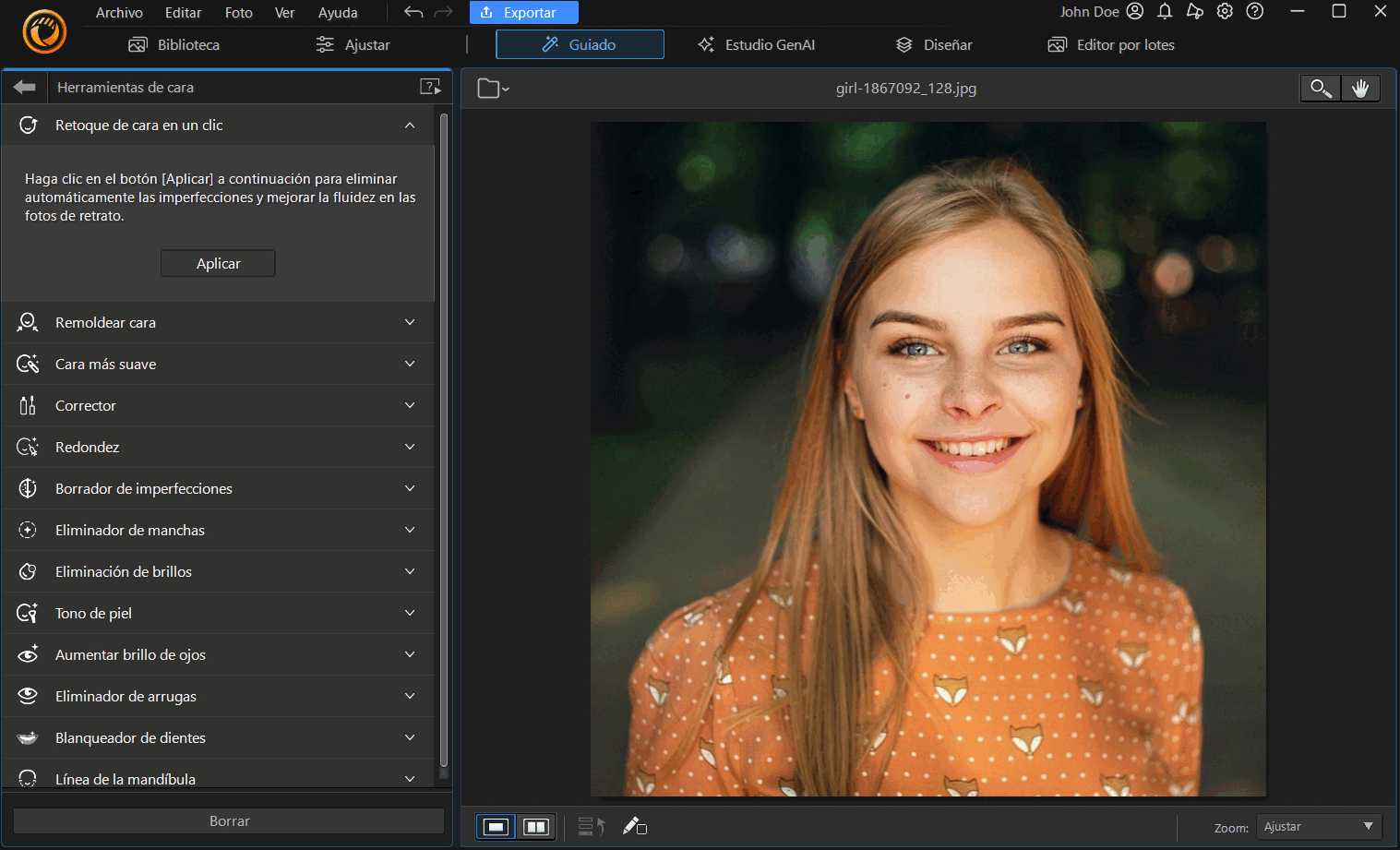Switch to the Estudio GenAI tab
This screenshot has height=850, width=1400.
[756, 44]
